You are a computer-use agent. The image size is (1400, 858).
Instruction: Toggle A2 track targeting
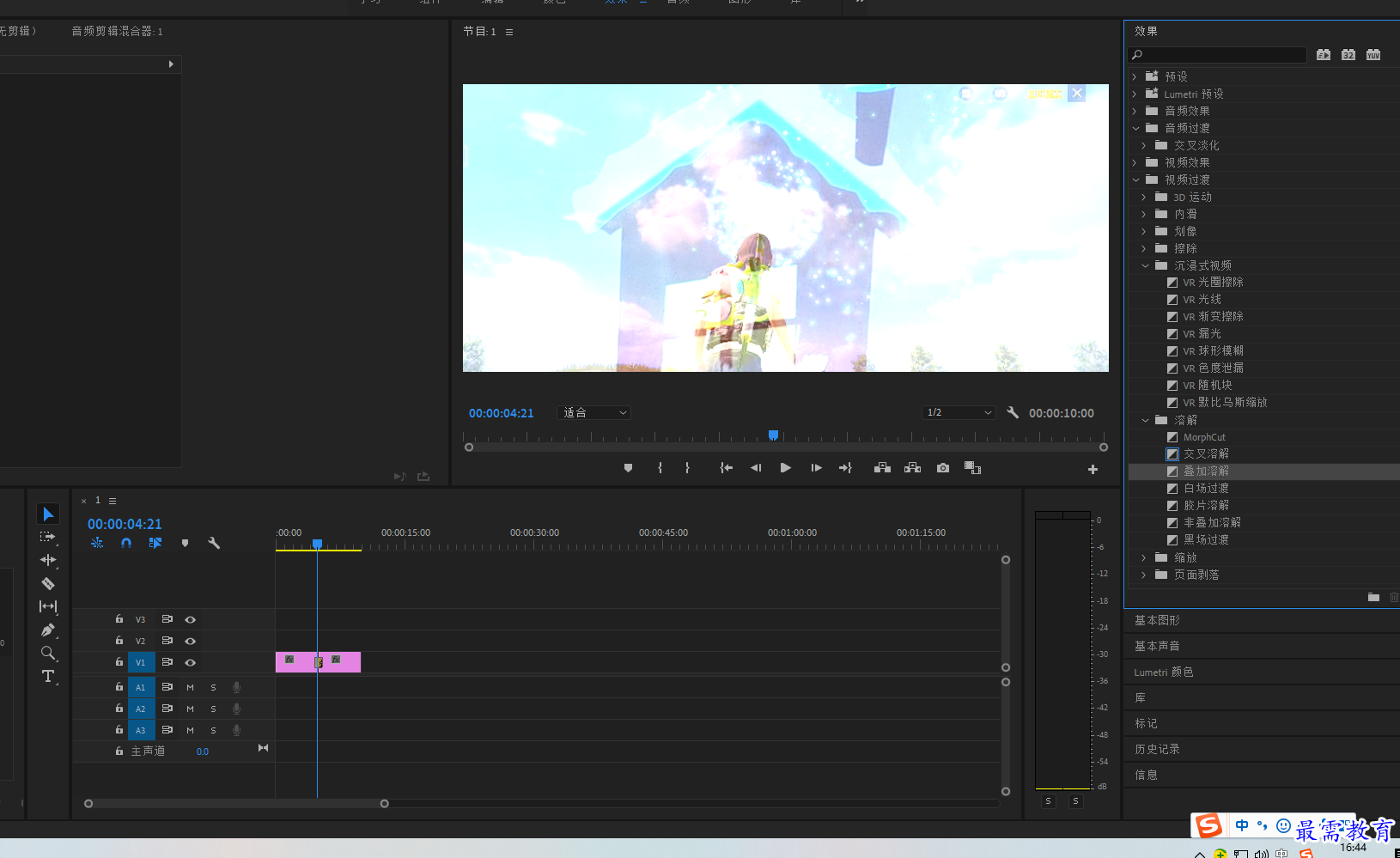(x=141, y=709)
